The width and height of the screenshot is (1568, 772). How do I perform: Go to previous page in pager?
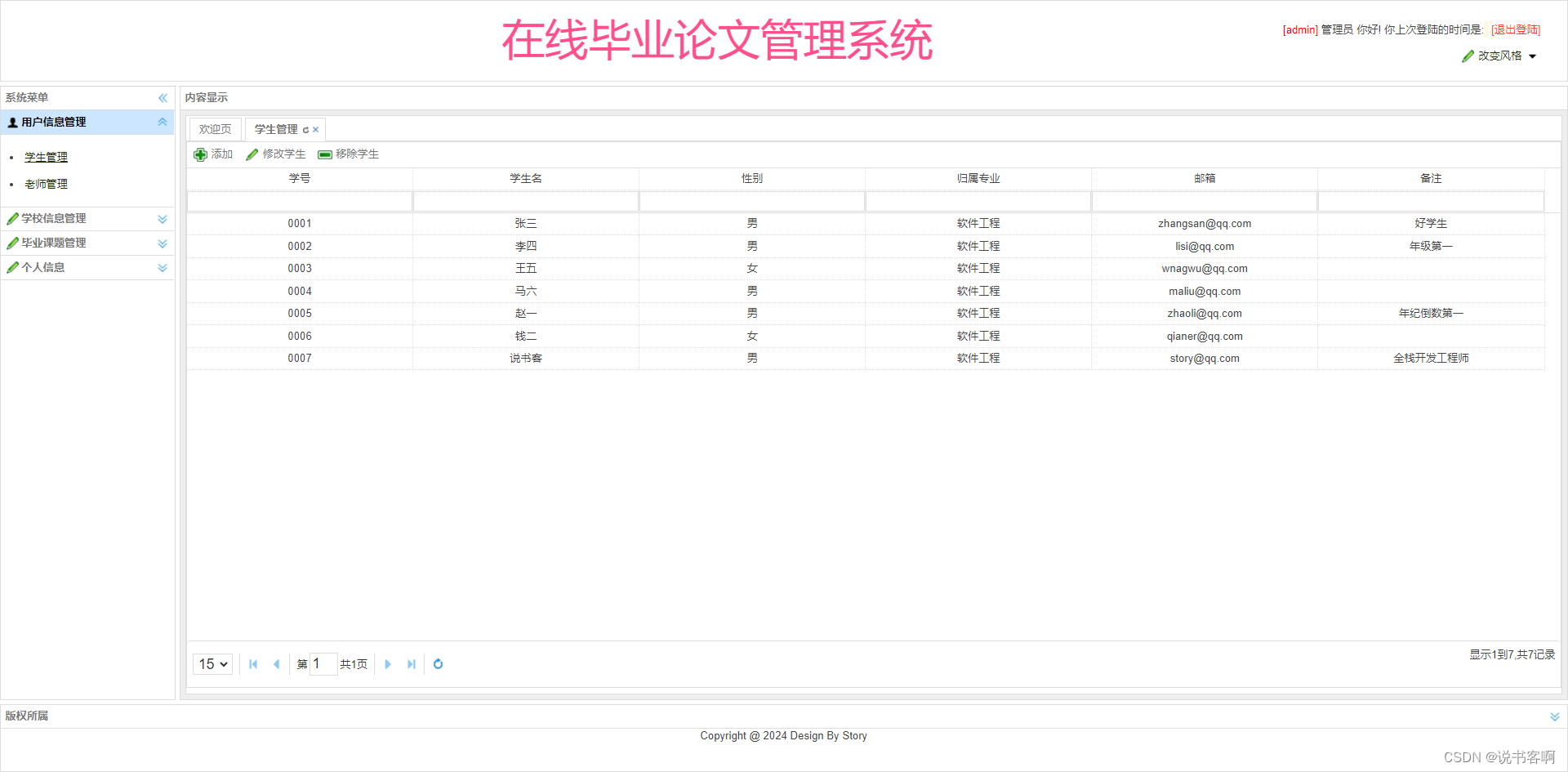[x=276, y=664]
